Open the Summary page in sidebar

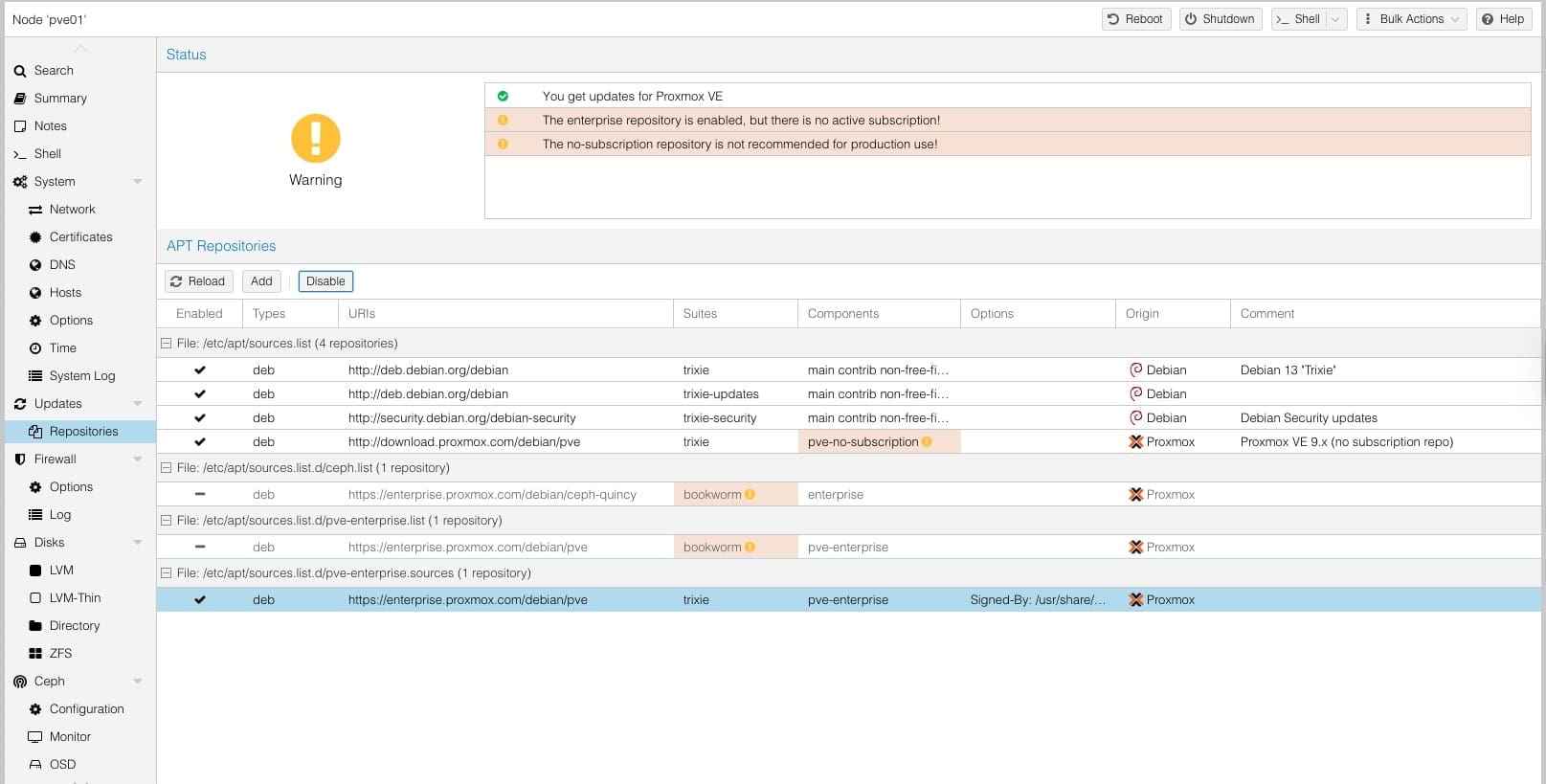coord(60,99)
